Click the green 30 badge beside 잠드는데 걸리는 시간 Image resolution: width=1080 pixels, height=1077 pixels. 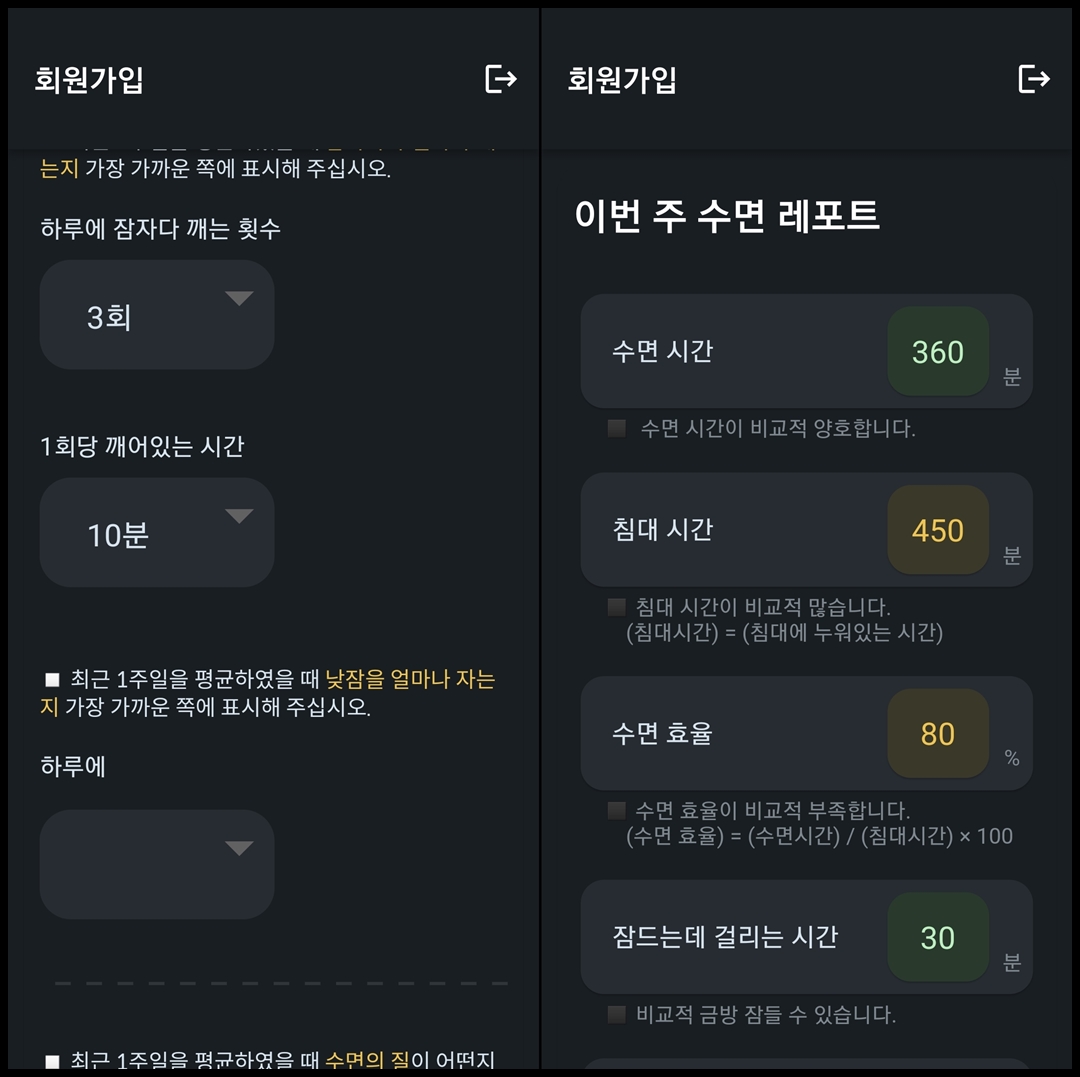point(937,938)
